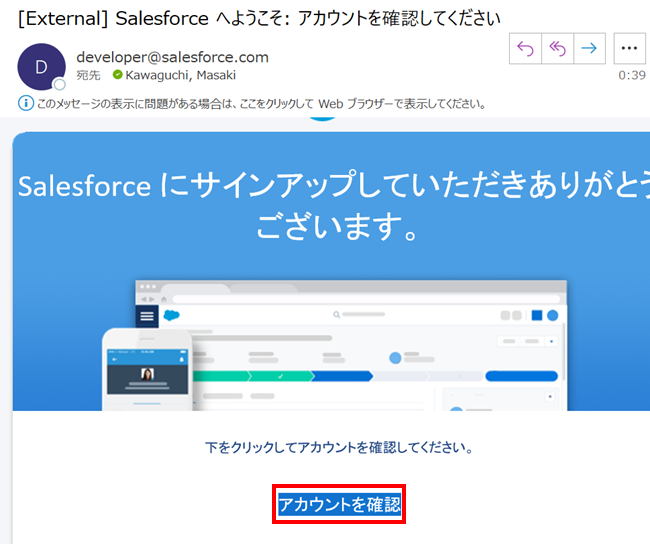650x544 pixels.
Task: Select the sender address developer@salesforce.com
Action: 172,57
